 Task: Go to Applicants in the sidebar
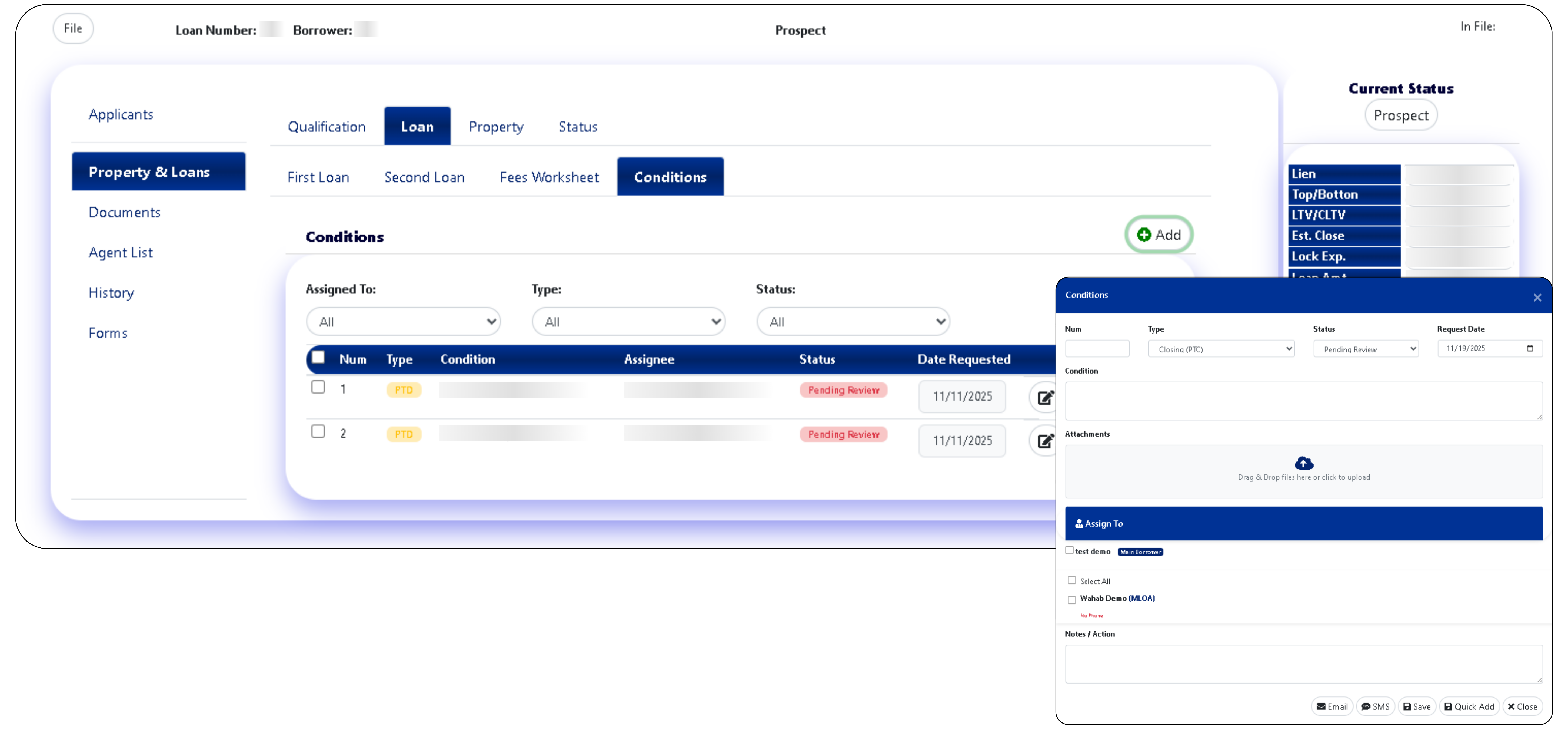(x=121, y=115)
